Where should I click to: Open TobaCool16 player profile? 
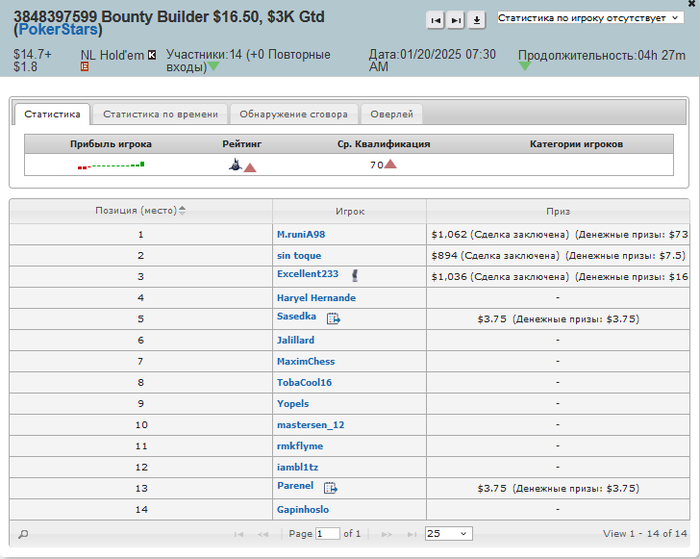pos(304,383)
